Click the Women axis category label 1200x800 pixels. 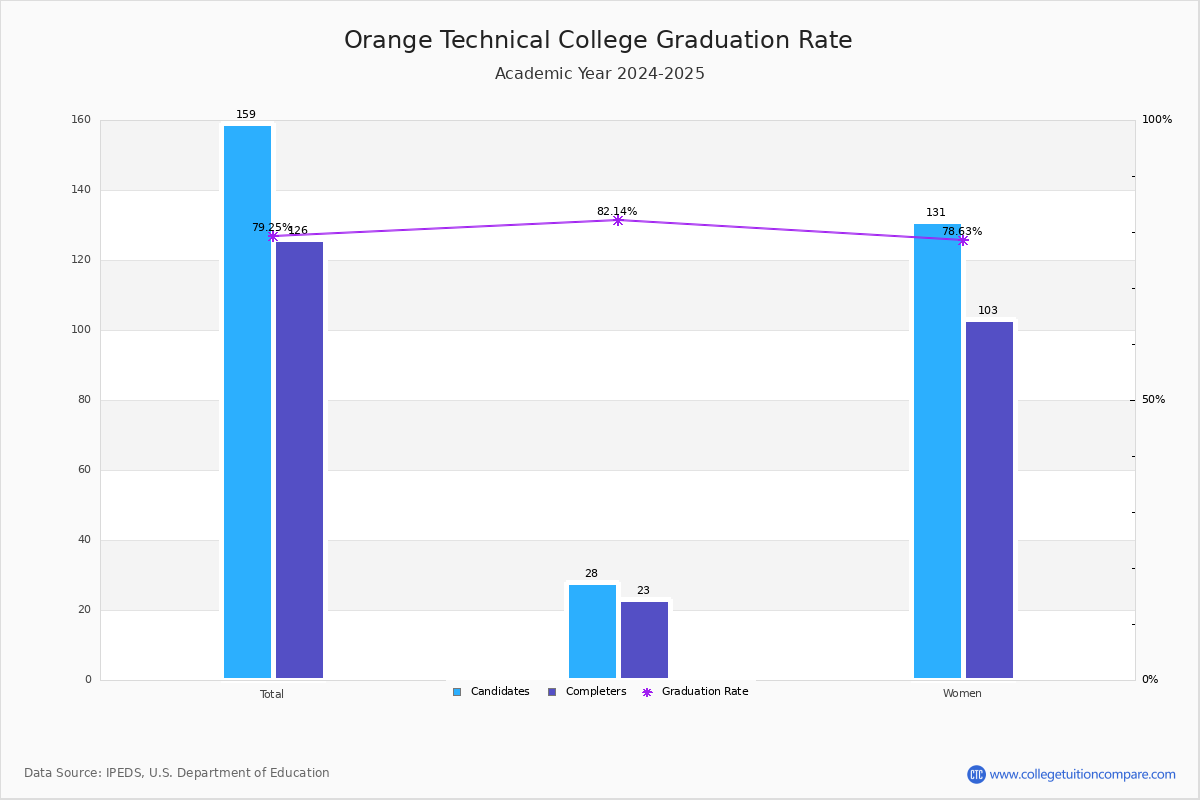[x=962, y=694]
